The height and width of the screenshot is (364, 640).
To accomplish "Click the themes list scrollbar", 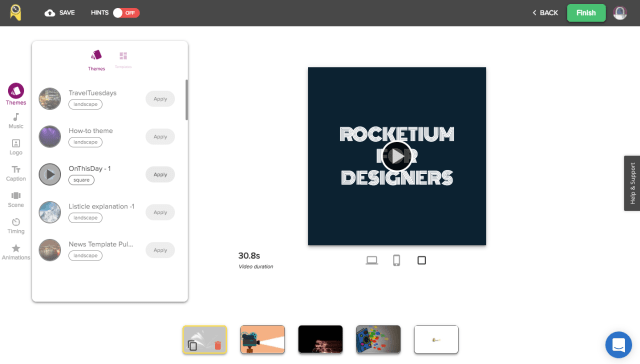I will [x=187, y=100].
